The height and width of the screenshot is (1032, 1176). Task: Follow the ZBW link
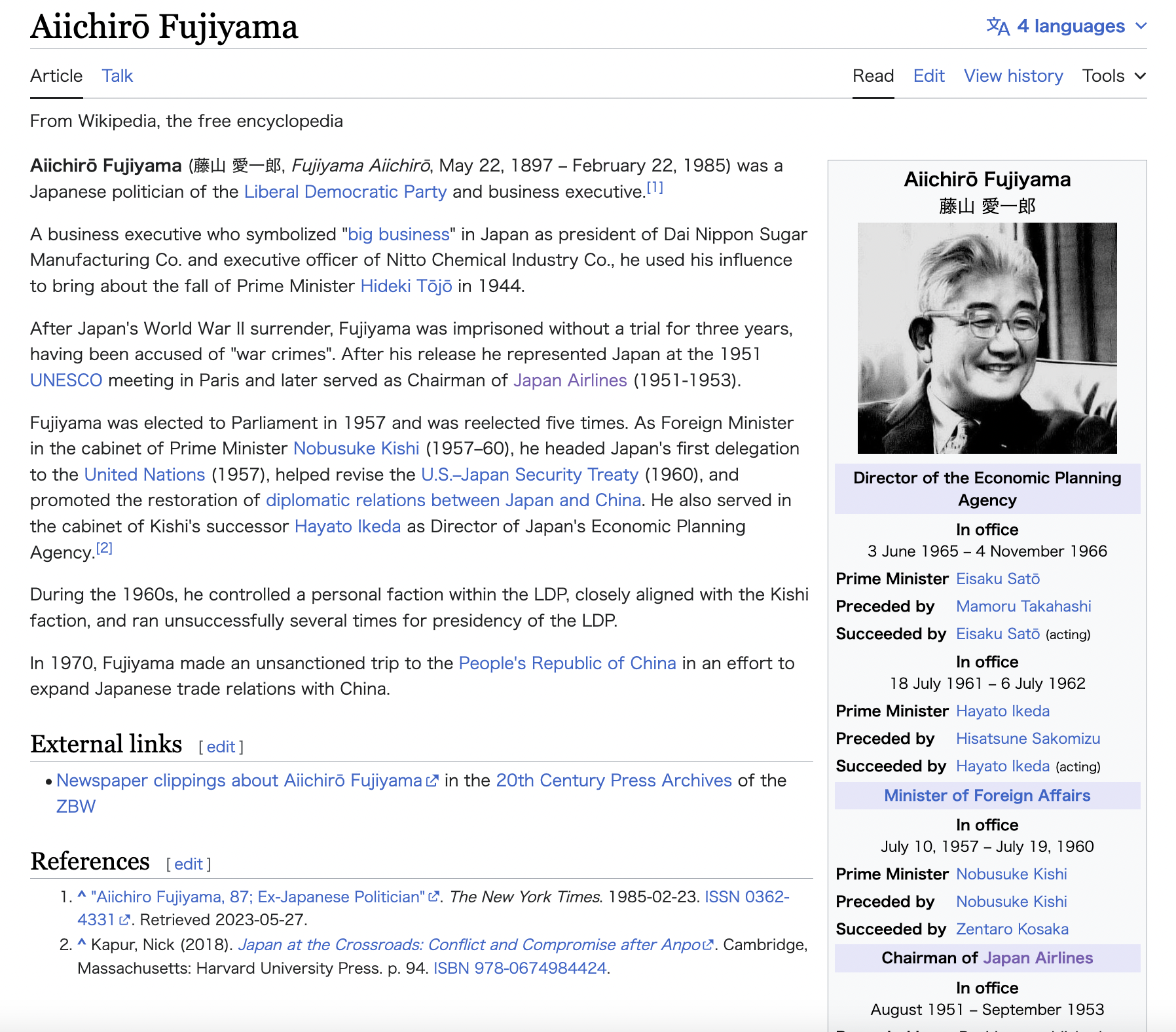[76, 807]
